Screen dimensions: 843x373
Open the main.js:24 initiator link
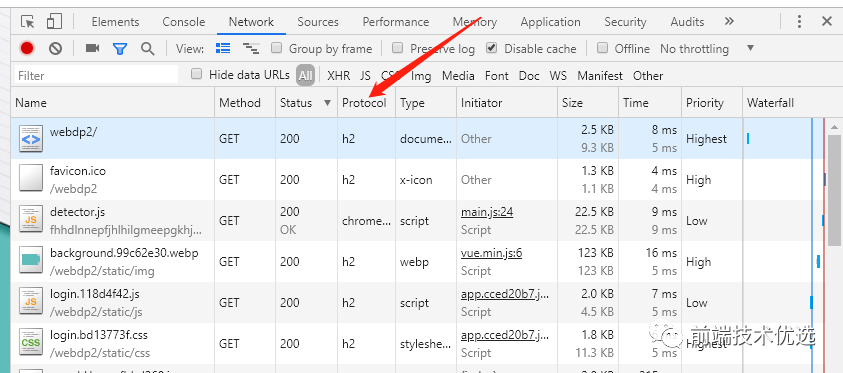point(487,212)
